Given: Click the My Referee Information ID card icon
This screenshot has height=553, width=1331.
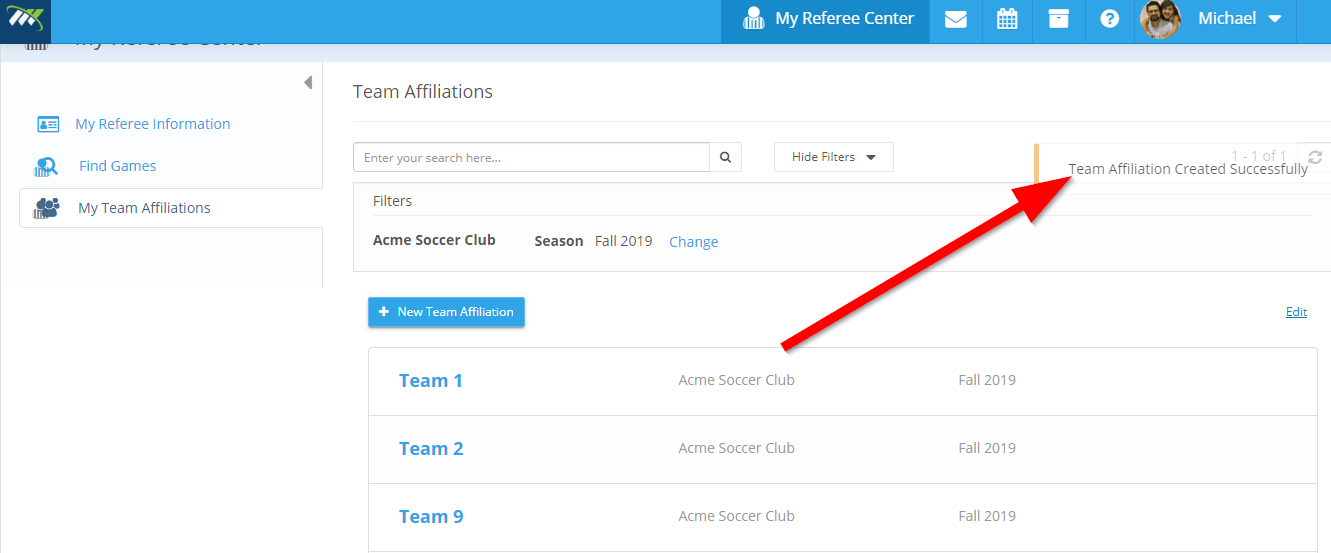Looking at the screenshot, I should [48, 124].
